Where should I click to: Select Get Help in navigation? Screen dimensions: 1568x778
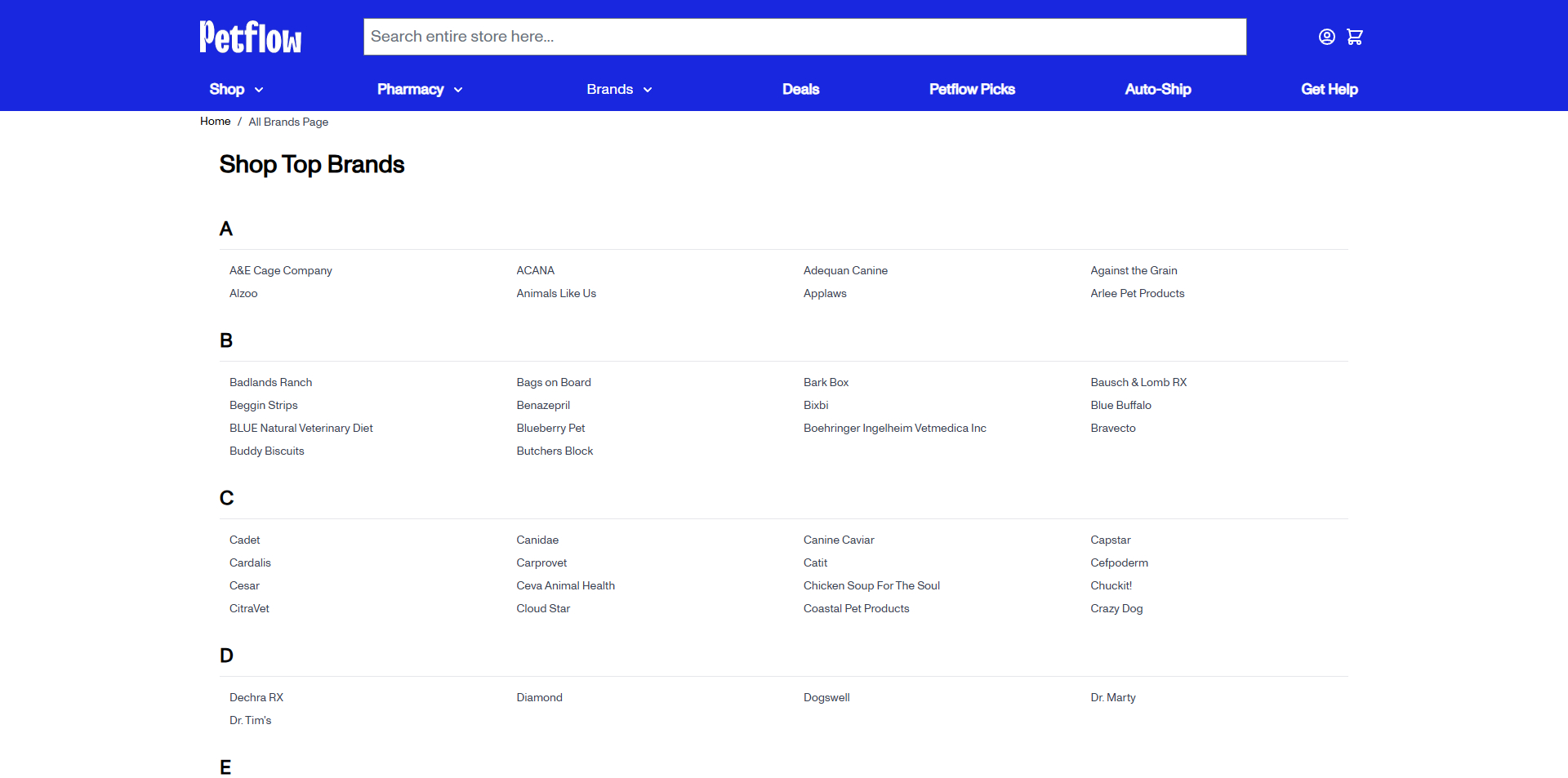[1329, 90]
